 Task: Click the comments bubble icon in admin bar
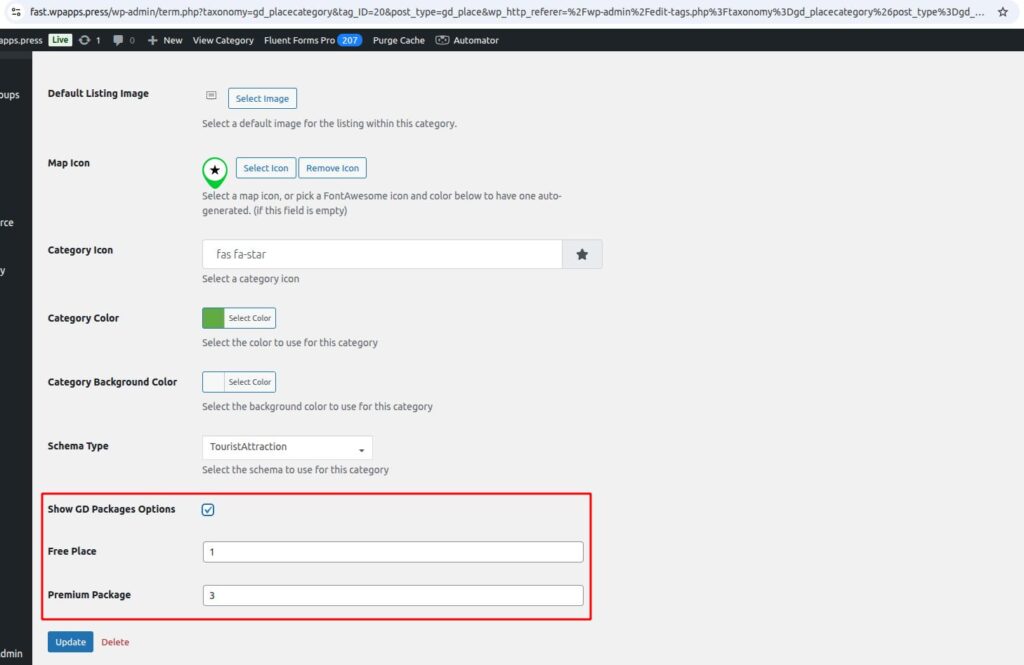tap(118, 40)
